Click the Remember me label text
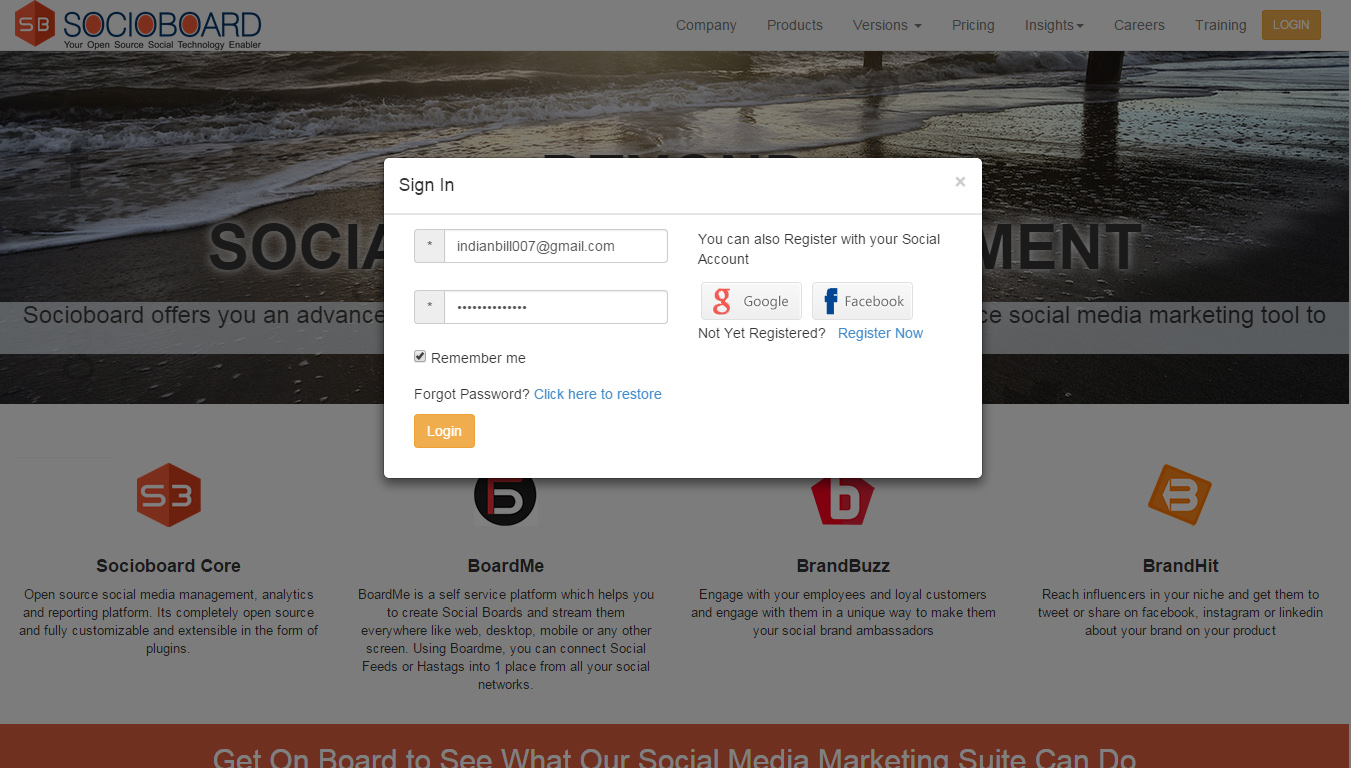Screen dimensions: 1351x768 pos(478,358)
